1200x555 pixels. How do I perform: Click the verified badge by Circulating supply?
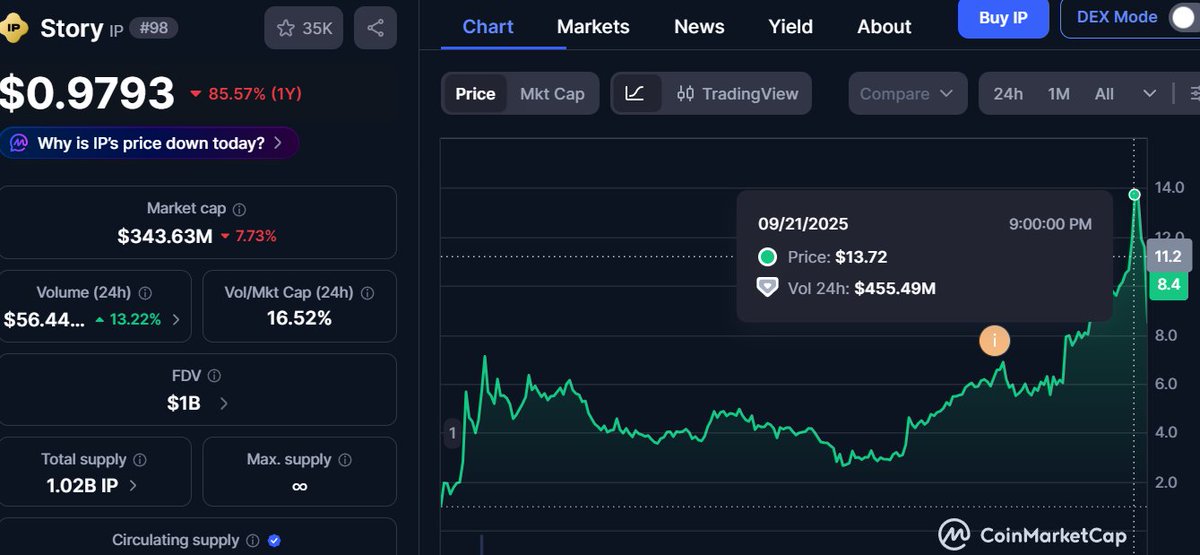274,541
